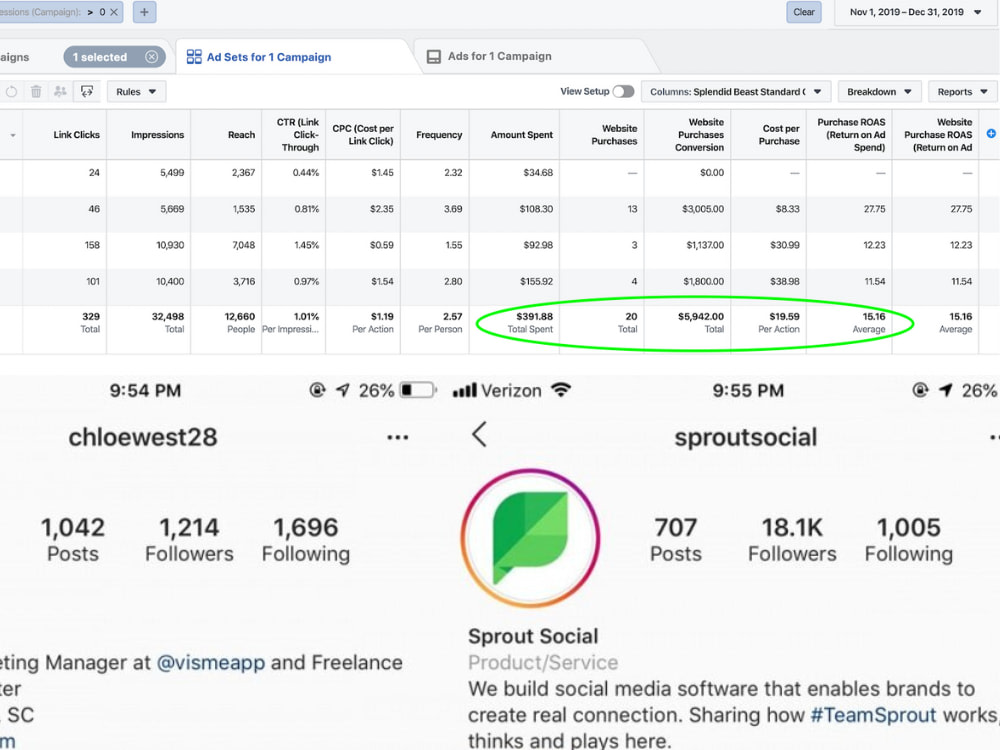Click the Ads tab screen icon
1000x750 pixels.
[x=434, y=57]
